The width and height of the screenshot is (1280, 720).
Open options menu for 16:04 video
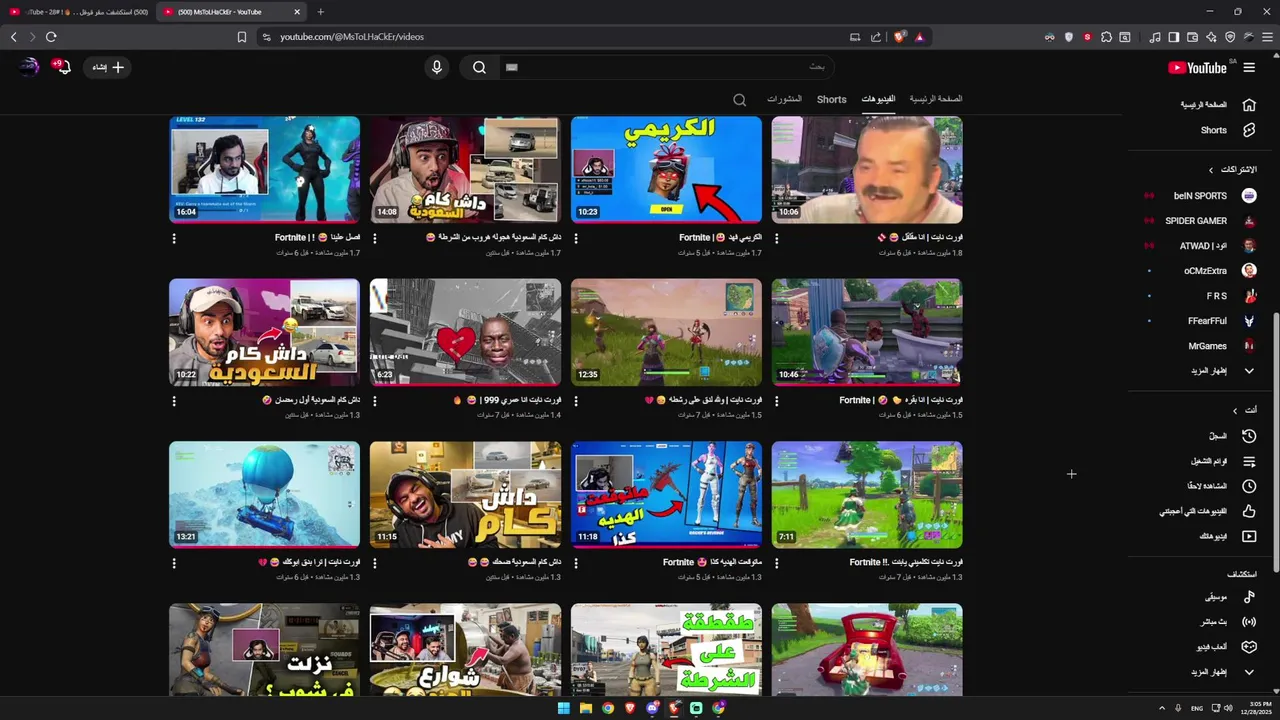click(x=174, y=239)
